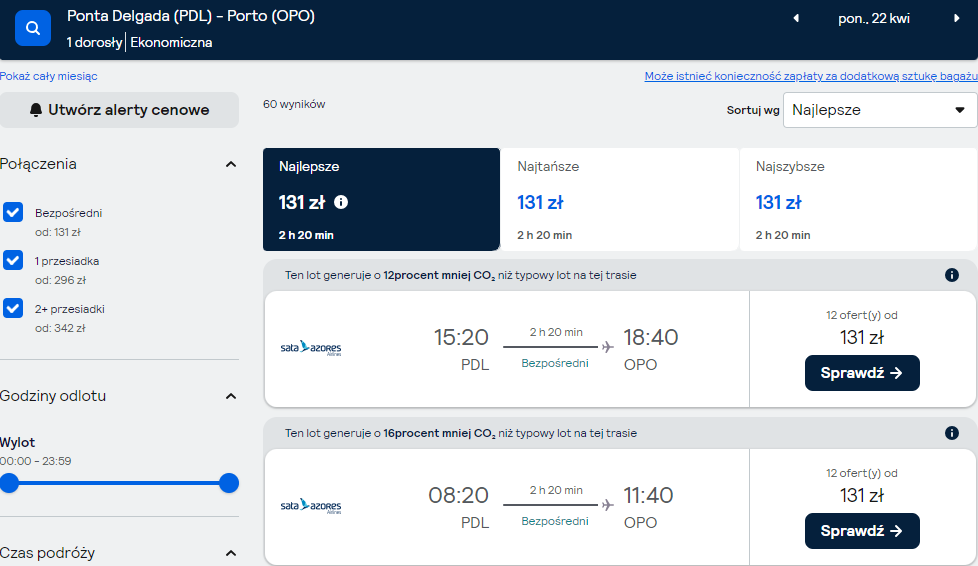This screenshot has width=978, height=566.
Task: Open CO2 info icon for 15:20 flight
Action: [952, 275]
